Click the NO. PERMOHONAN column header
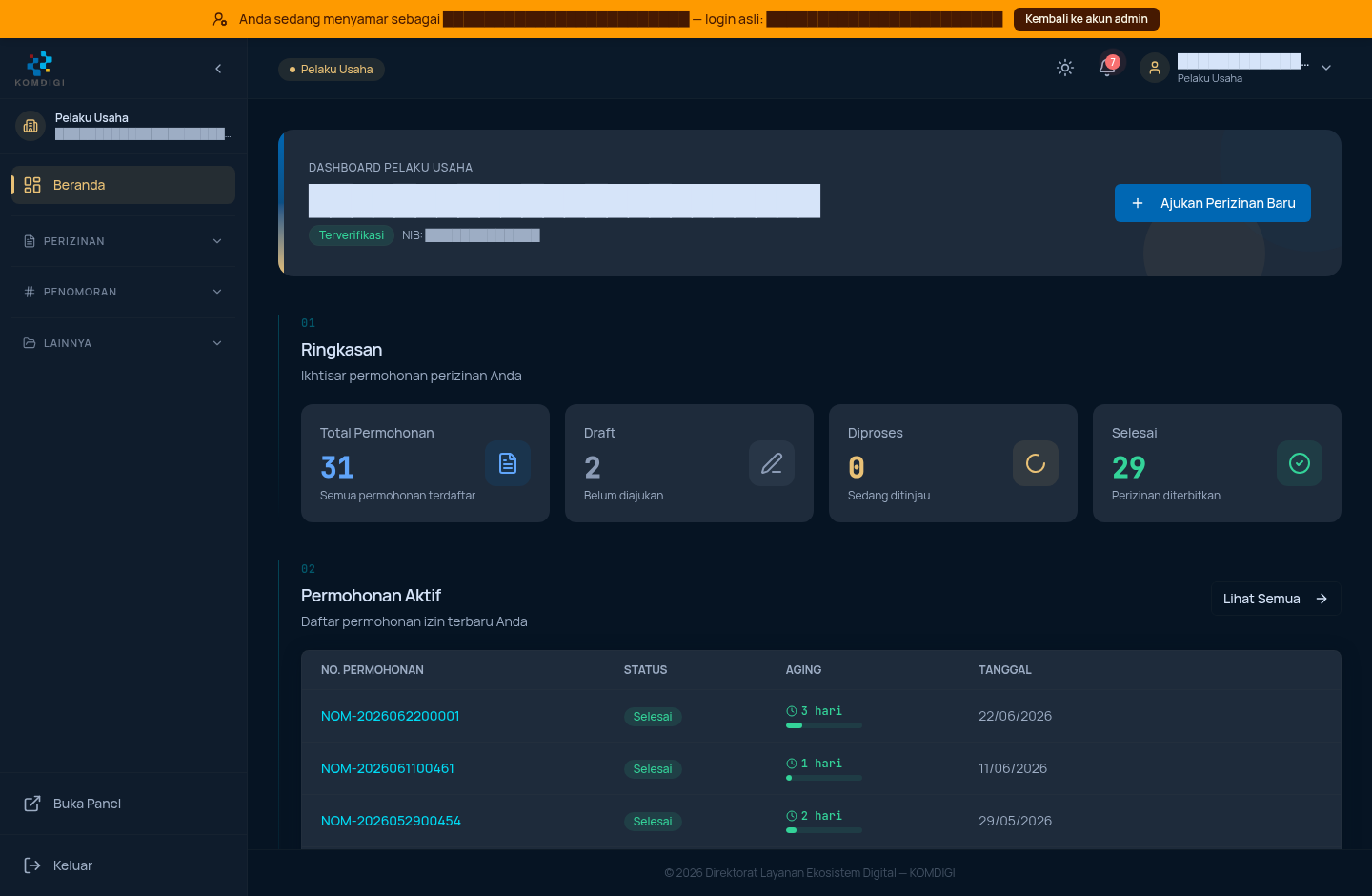This screenshot has width=1372, height=896. (373, 670)
